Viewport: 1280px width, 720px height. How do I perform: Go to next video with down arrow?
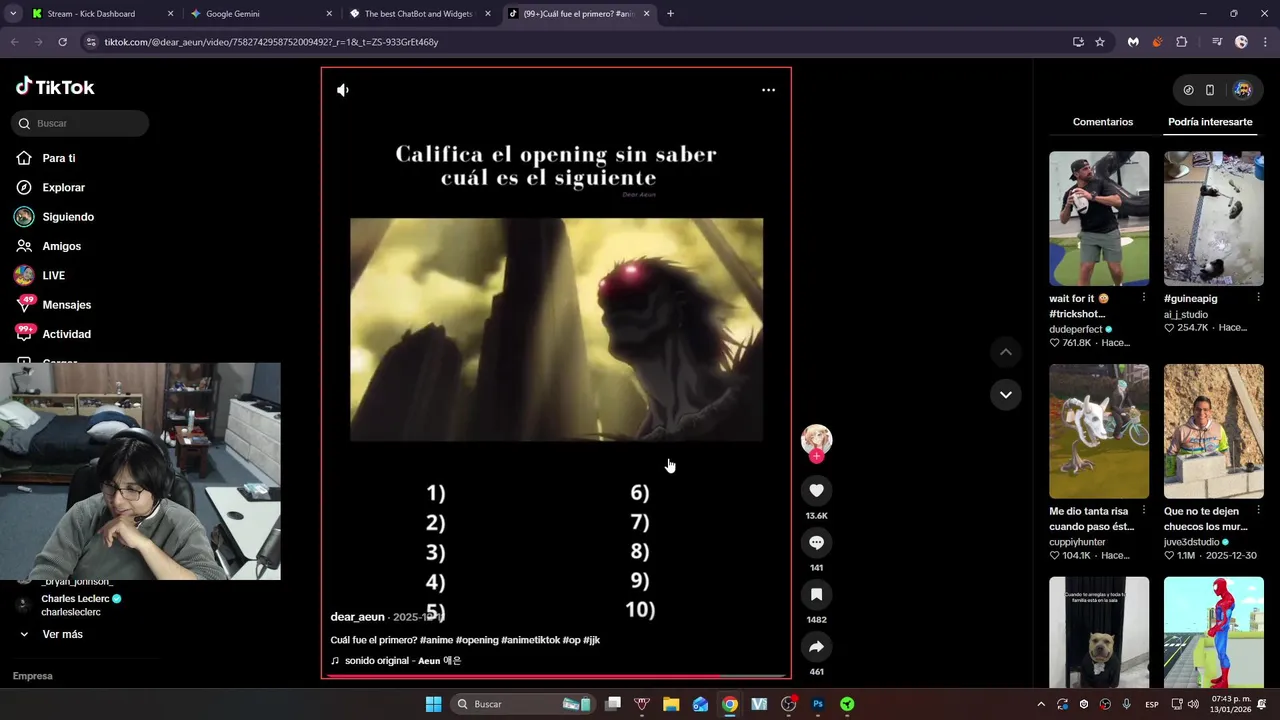click(x=1006, y=394)
